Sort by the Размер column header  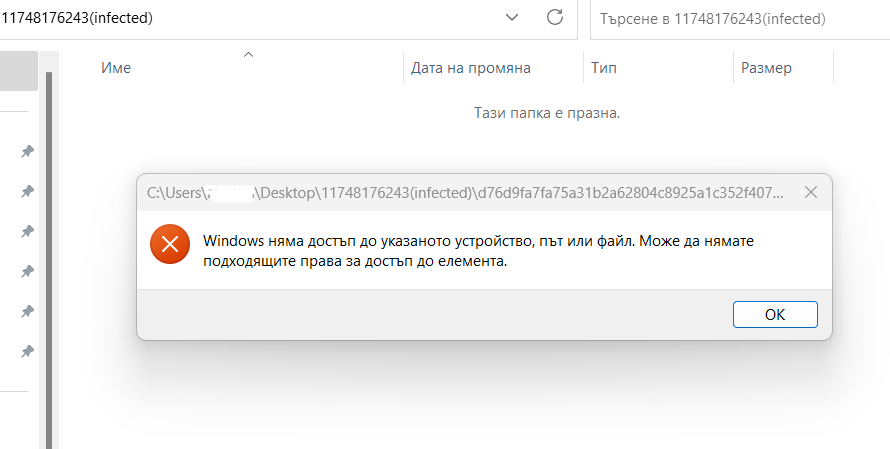pos(766,68)
